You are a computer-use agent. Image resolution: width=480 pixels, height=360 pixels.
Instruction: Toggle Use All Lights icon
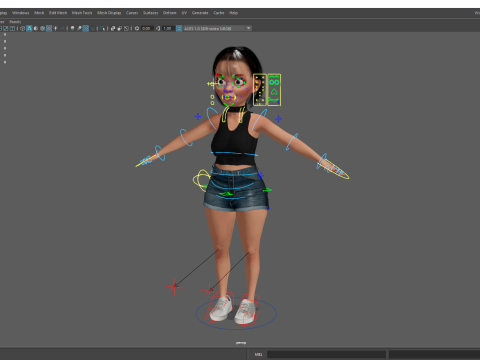point(56,28)
